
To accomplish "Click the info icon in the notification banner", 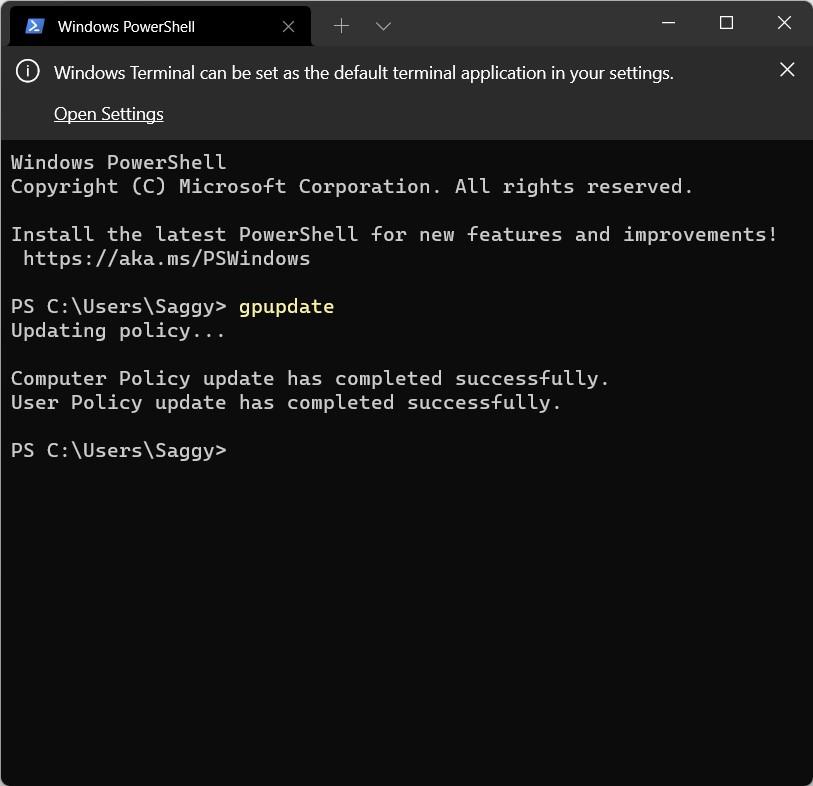I will tap(29, 71).
